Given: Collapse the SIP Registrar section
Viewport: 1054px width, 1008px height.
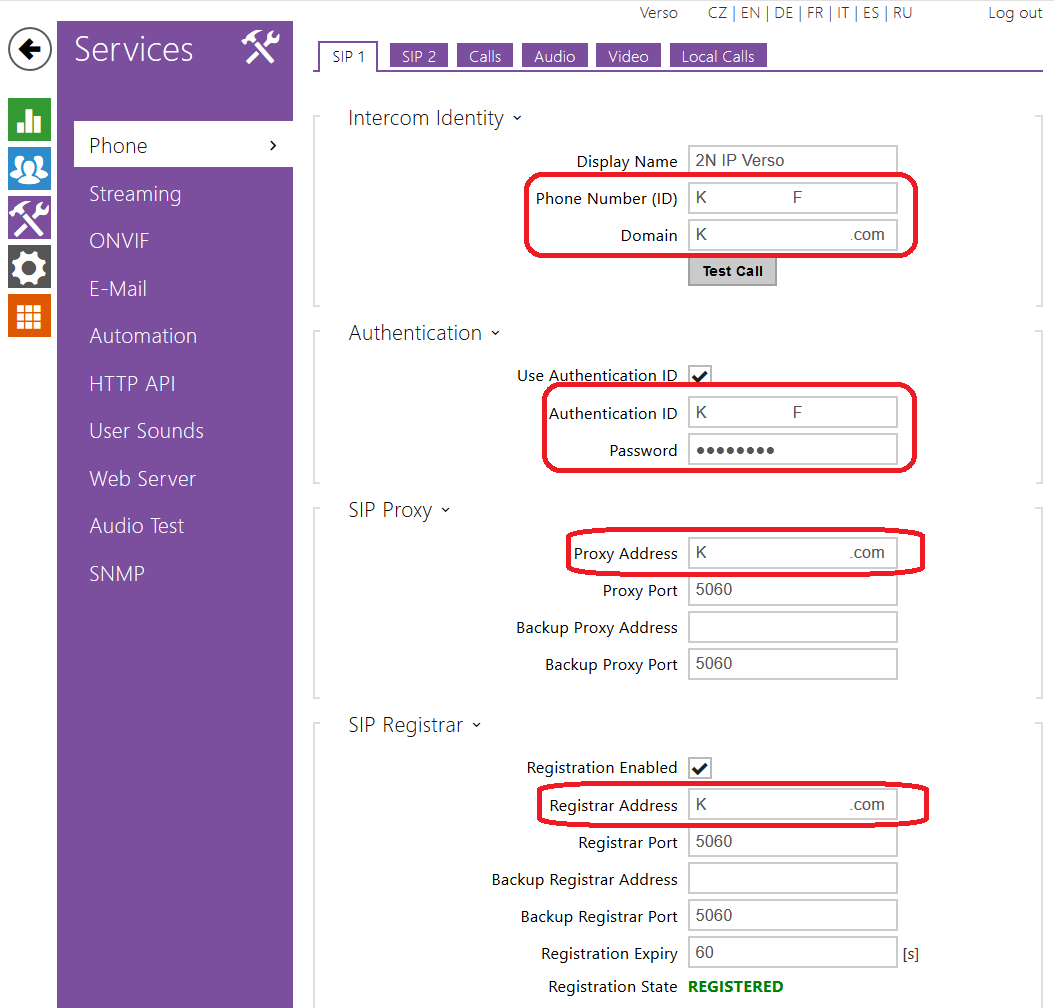Looking at the screenshot, I should pyautogui.click(x=476, y=725).
